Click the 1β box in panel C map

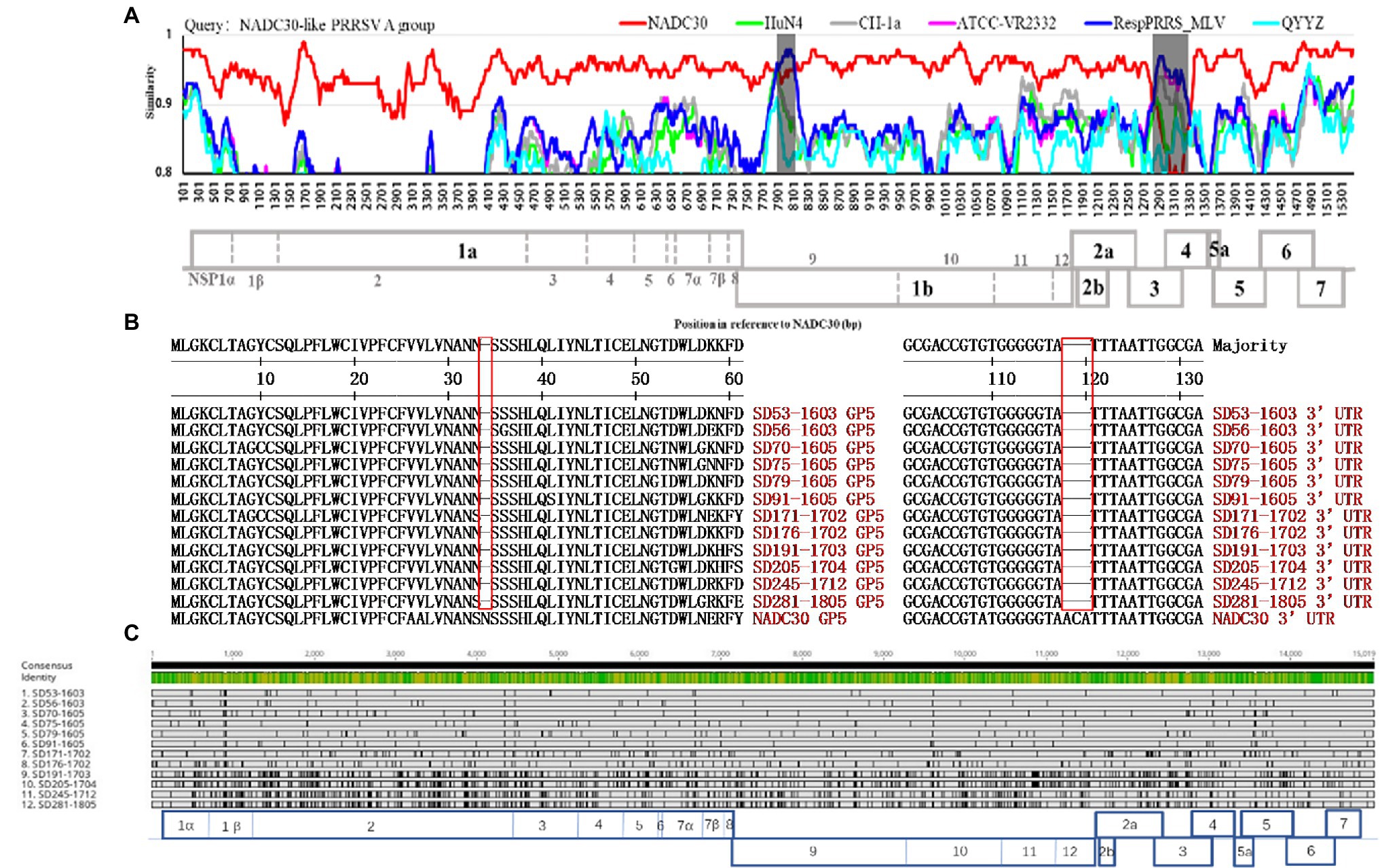click(231, 825)
